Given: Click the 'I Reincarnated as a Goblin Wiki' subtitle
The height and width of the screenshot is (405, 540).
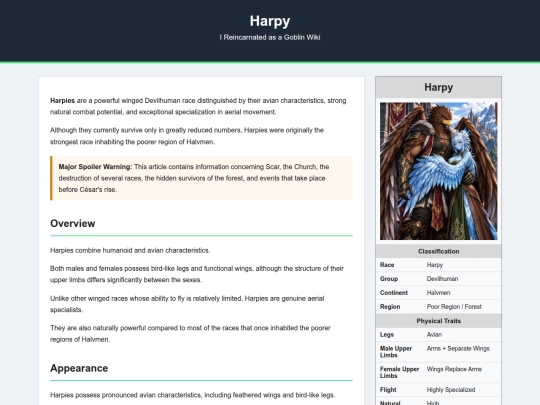Looking at the screenshot, I should pos(270,37).
